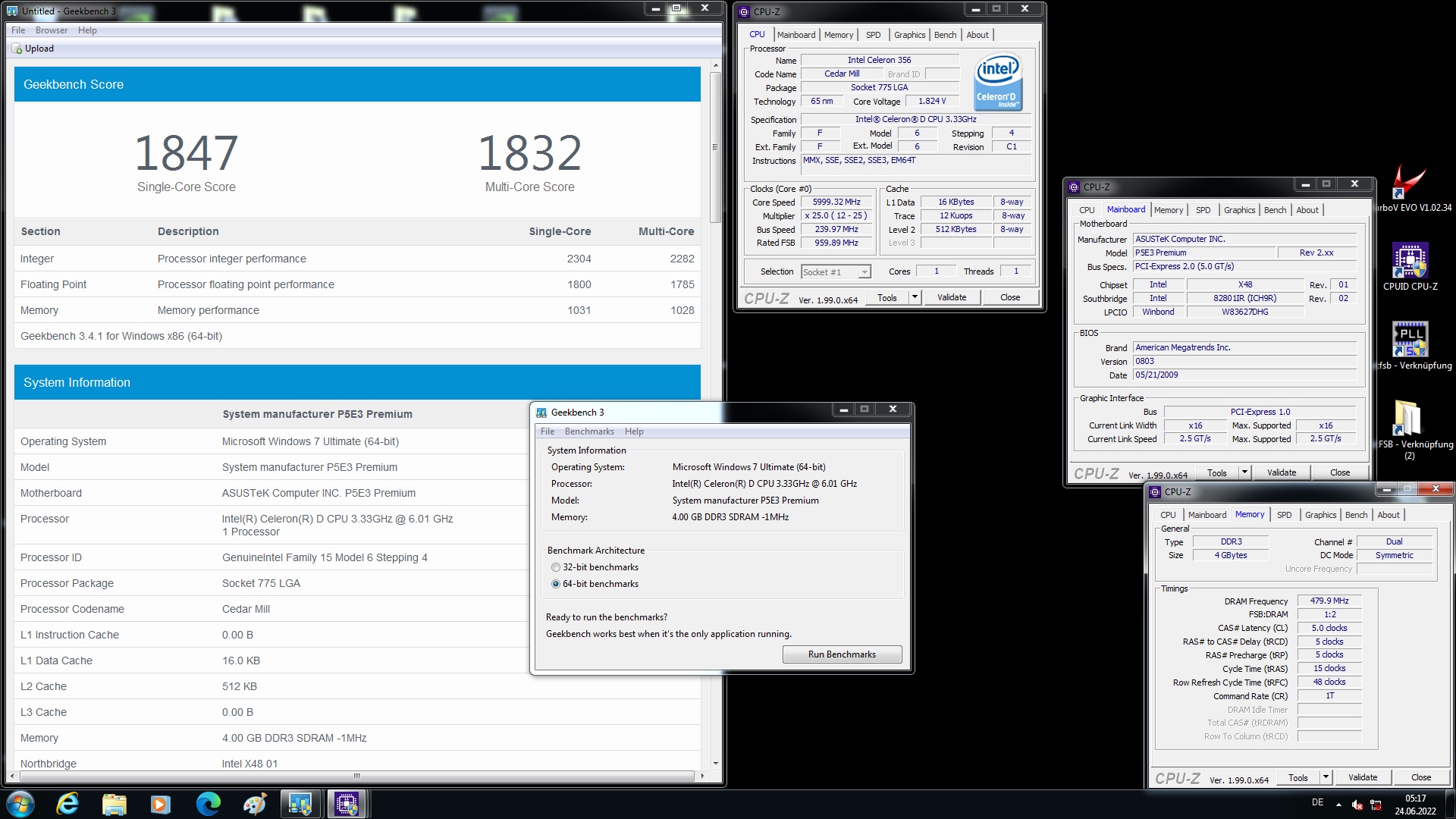Click Validate in CPU-Z processor window
Viewport: 1456px width, 819px height.
(x=951, y=297)
